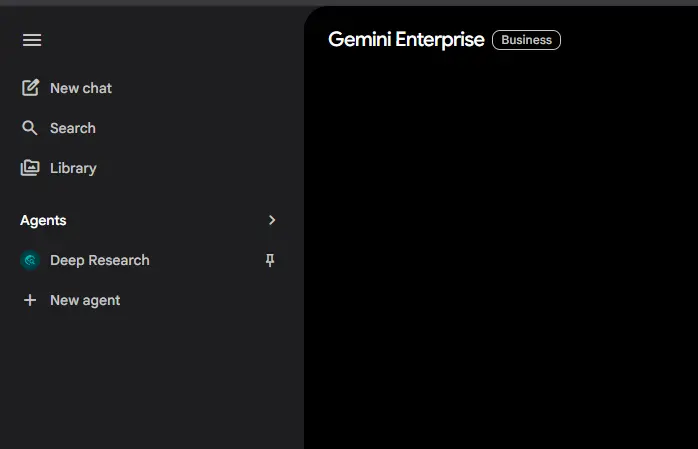Collapse the sidebar with the hamburger menu icon

coord(32,40)
